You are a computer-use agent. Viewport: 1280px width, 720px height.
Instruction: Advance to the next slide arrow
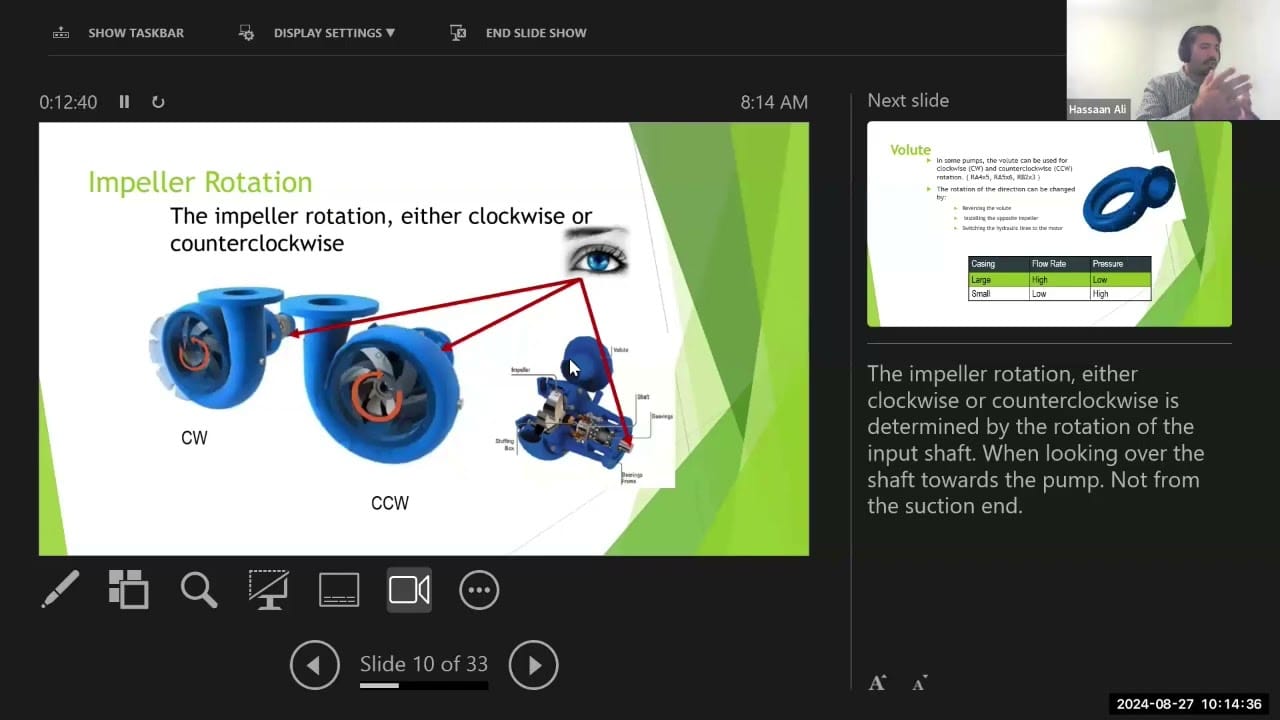pyautogui.click(x=534, y=665)
